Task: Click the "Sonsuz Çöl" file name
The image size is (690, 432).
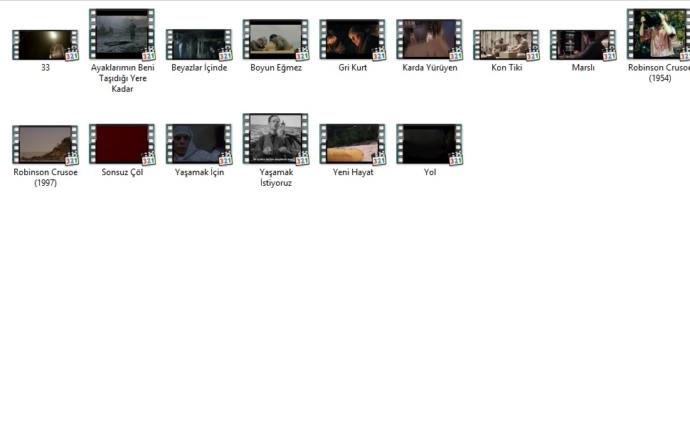Action: tap(122, 172)
